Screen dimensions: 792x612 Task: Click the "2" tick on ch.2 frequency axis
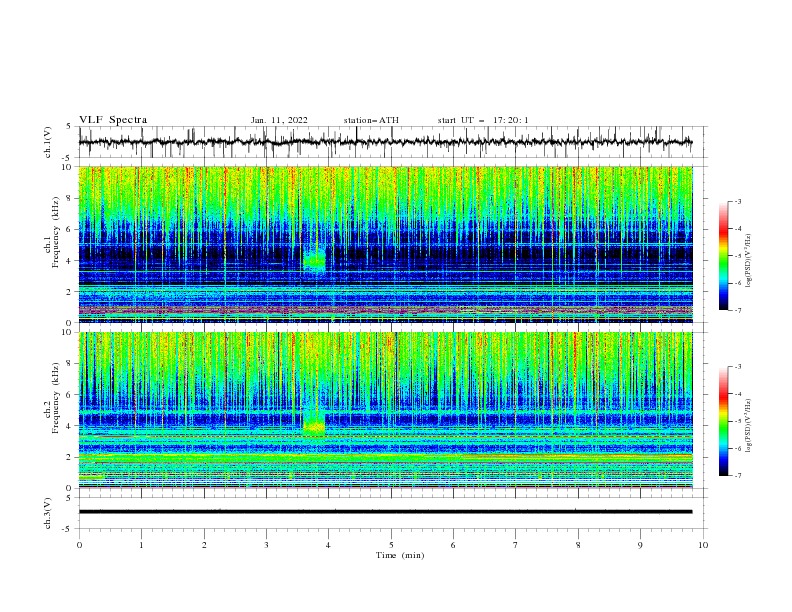point(70,457)
